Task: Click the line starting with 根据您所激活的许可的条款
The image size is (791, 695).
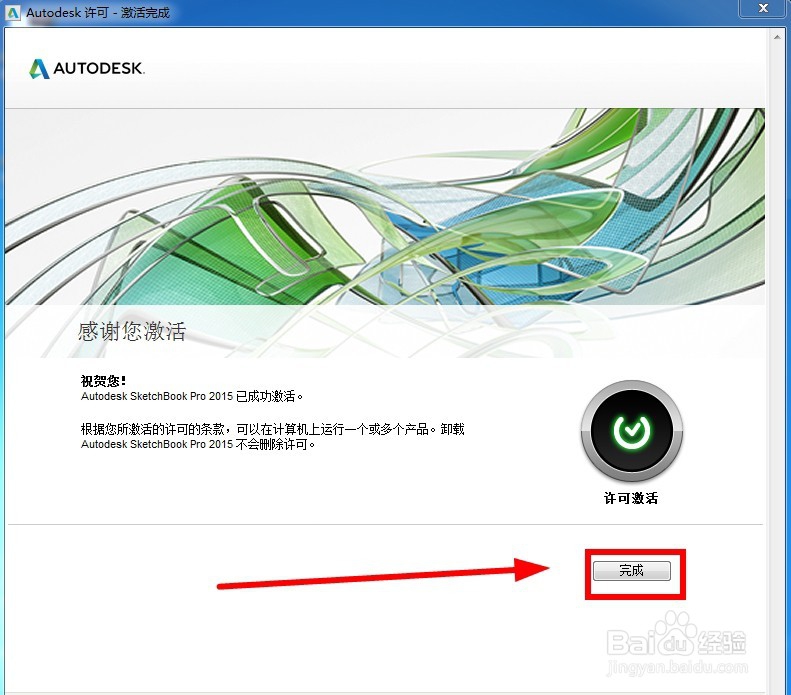Action: (272, 429)
